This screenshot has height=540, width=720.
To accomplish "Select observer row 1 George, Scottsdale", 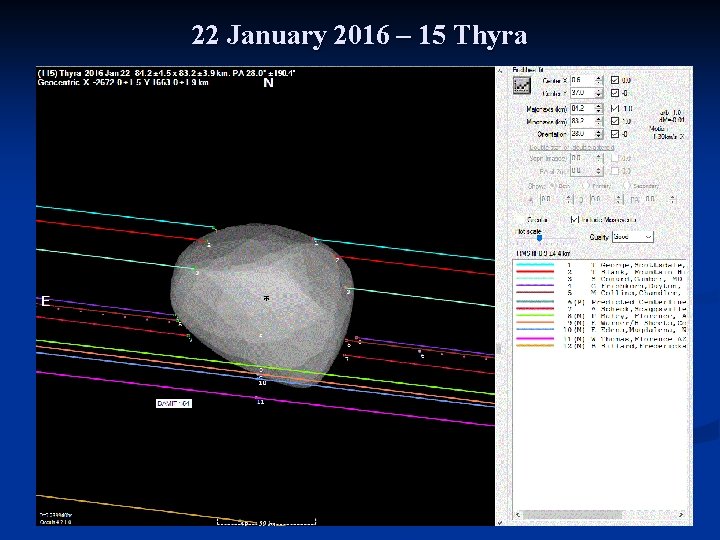I will click(x=600, y=265).
